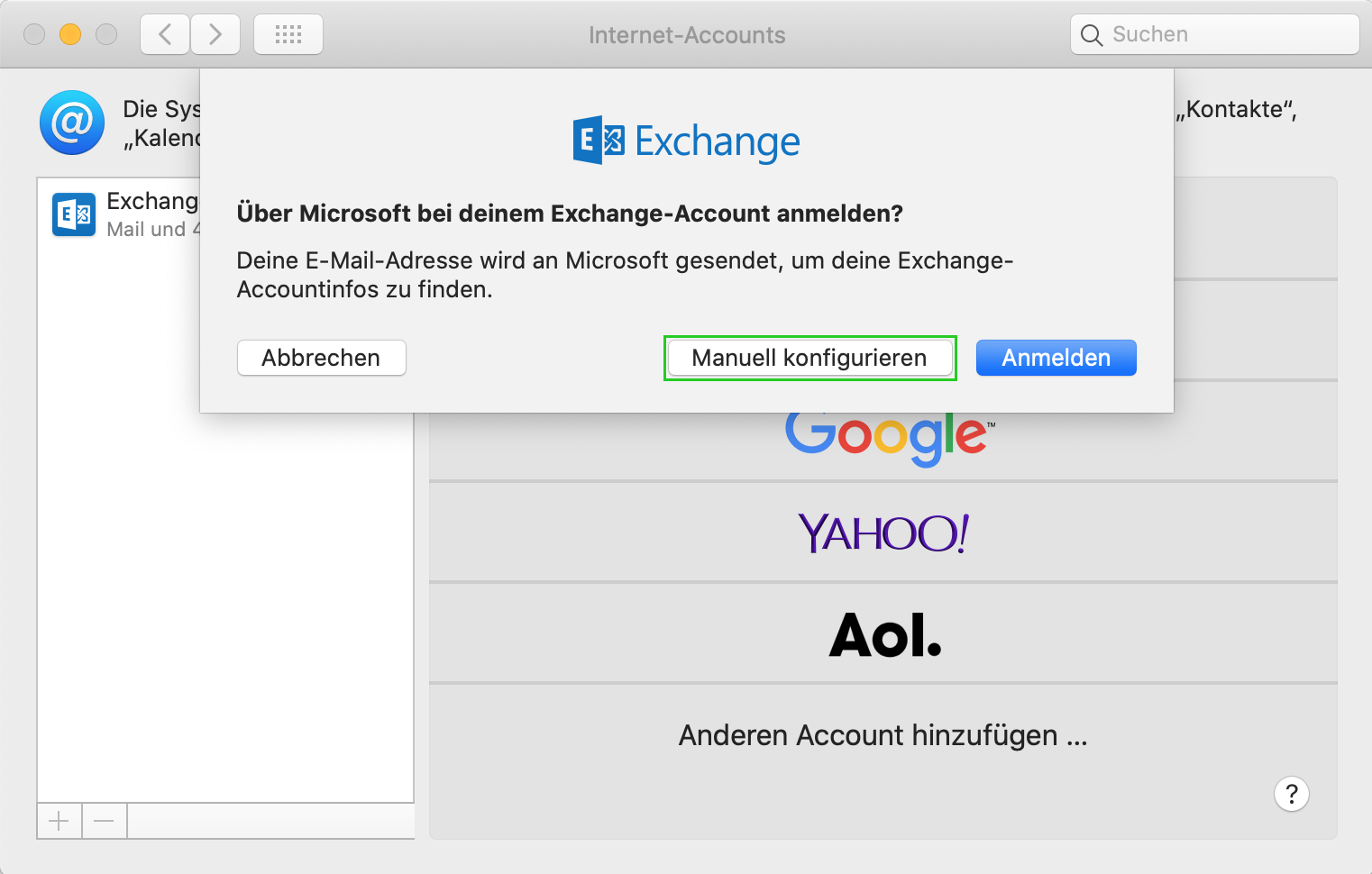Choose the Yahoo account provider

pyautogui.click(x=883, y=533)
